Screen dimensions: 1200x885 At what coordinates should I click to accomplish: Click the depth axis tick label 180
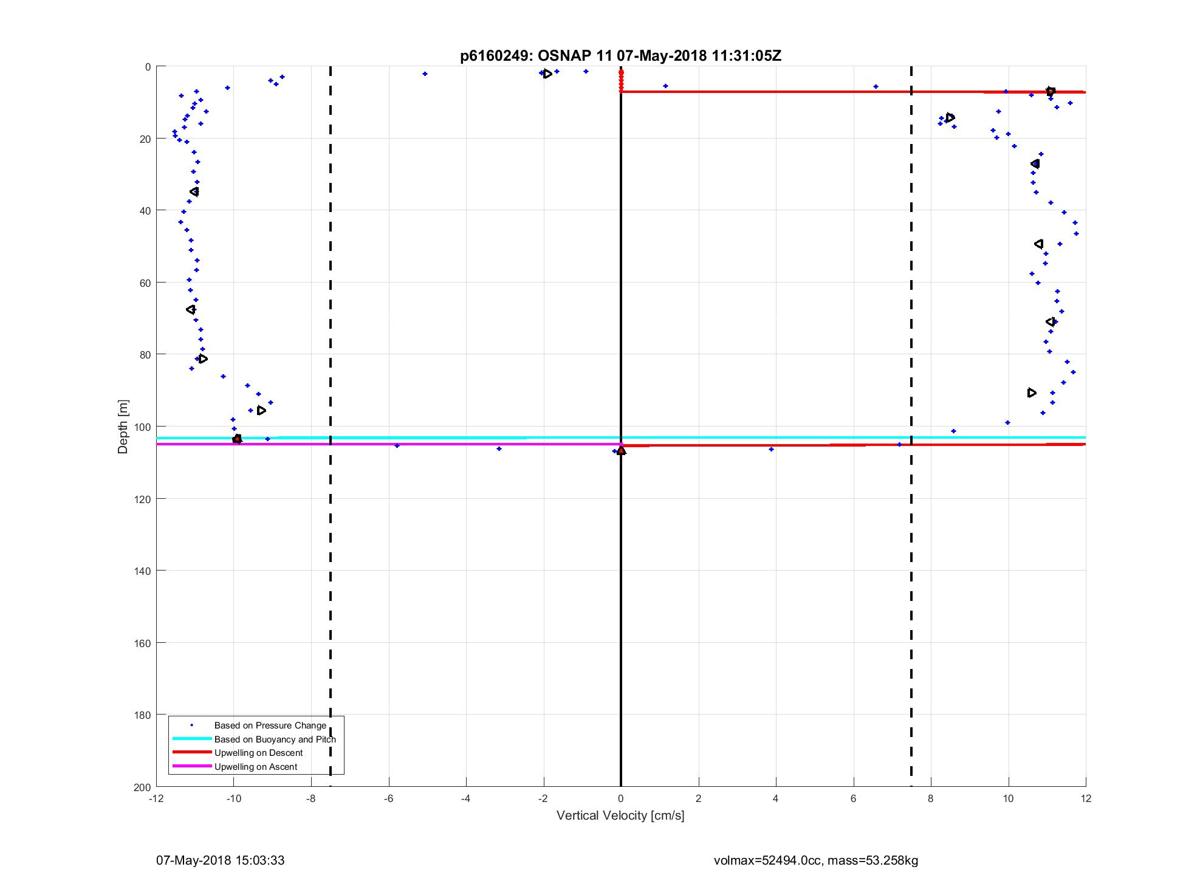click(x=141, y=715)
